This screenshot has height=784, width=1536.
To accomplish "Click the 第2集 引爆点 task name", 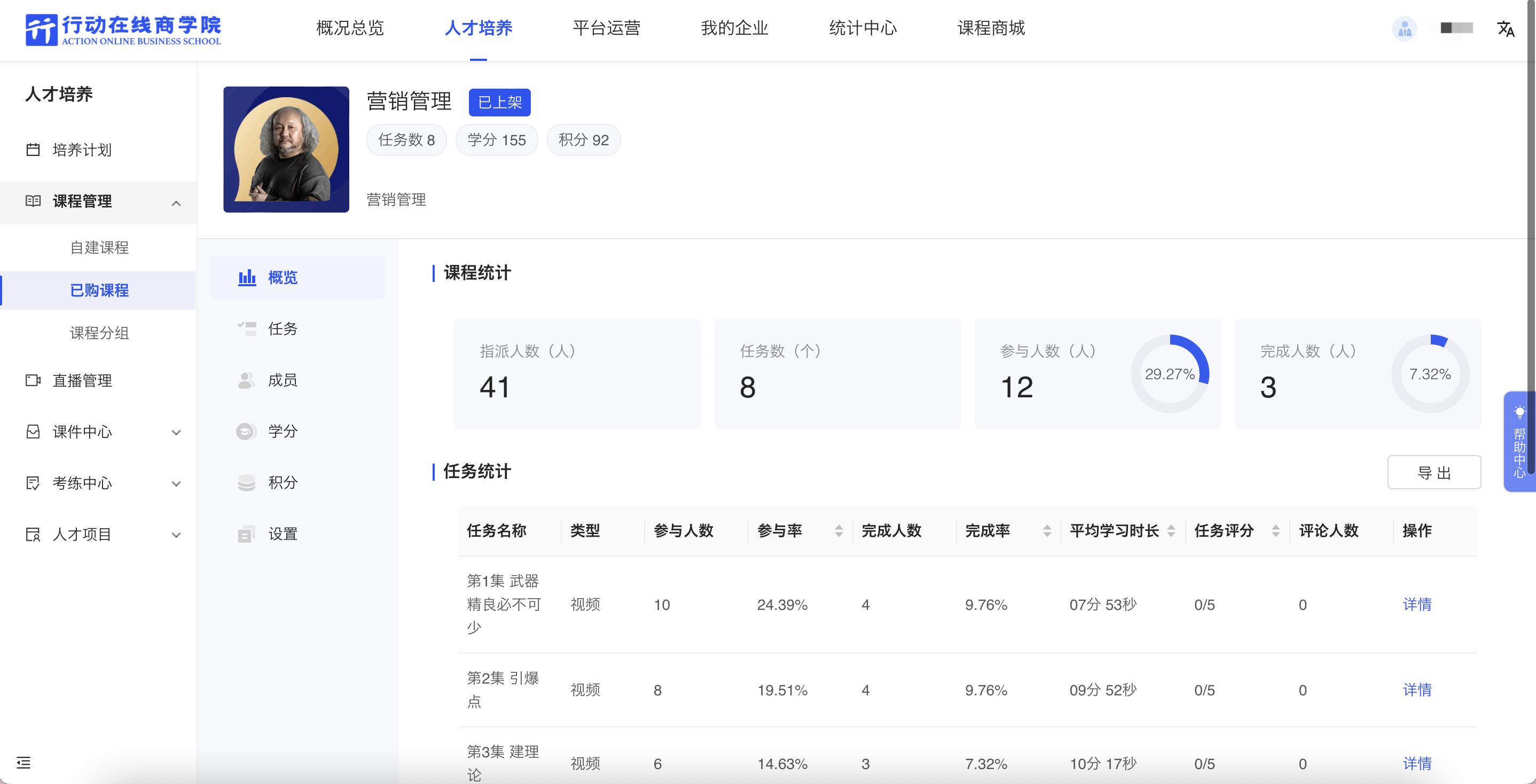I will click(x=503, y=690).
